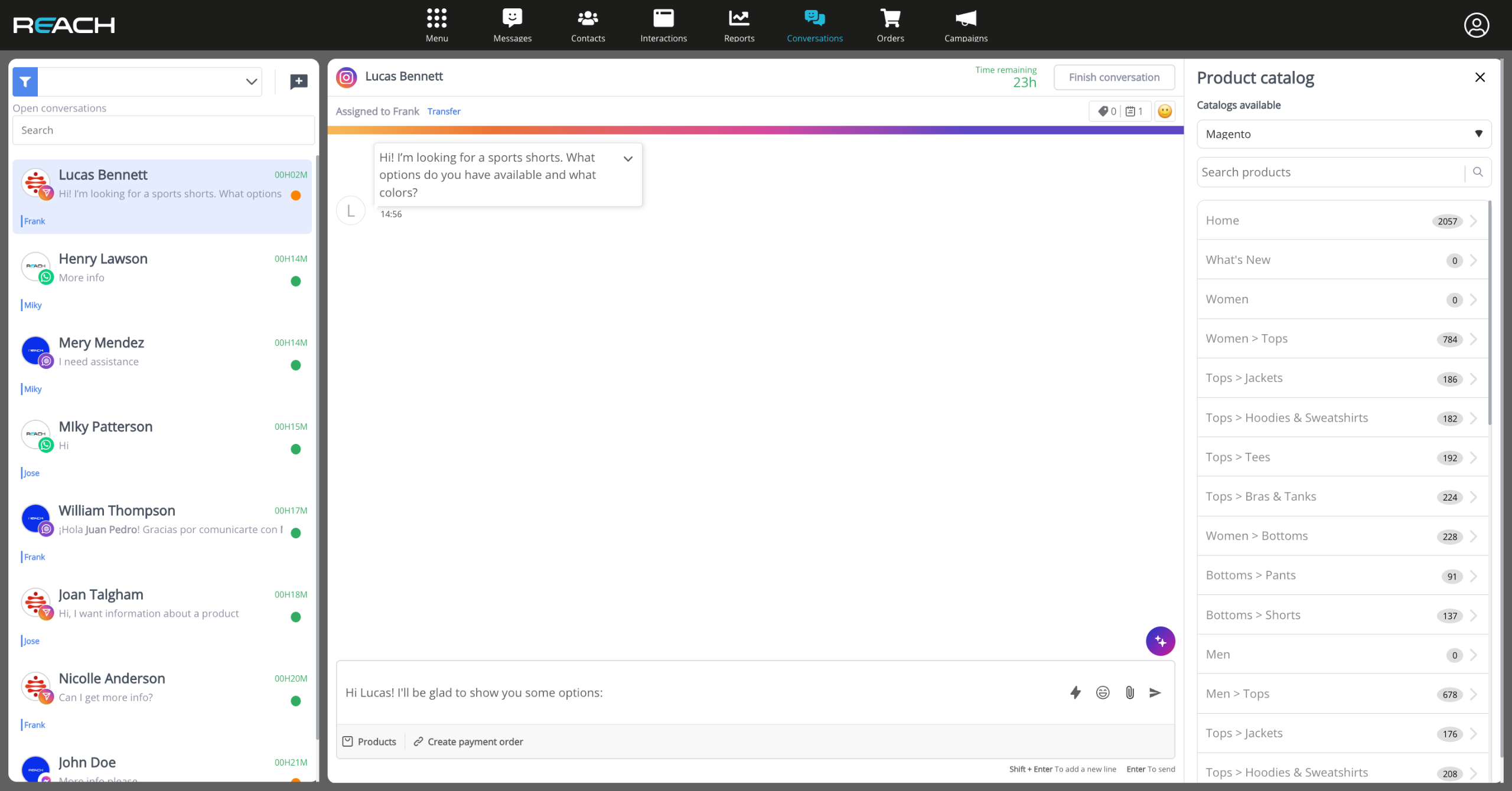Click the yellow smiley mood icon

click(1165, 111)
